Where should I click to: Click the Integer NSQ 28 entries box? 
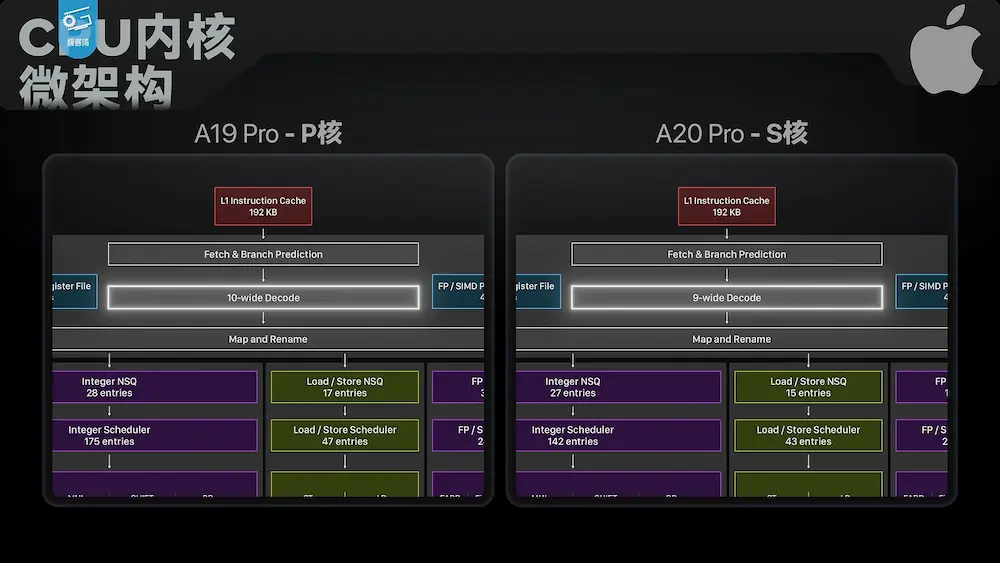(x=155, y=387)
